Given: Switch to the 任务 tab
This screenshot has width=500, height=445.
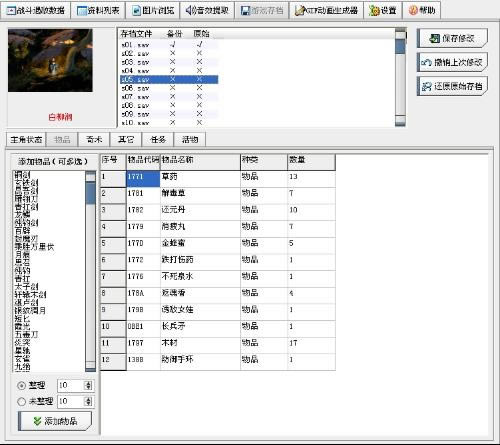Looking at the screenshot, I should [158, 140].
